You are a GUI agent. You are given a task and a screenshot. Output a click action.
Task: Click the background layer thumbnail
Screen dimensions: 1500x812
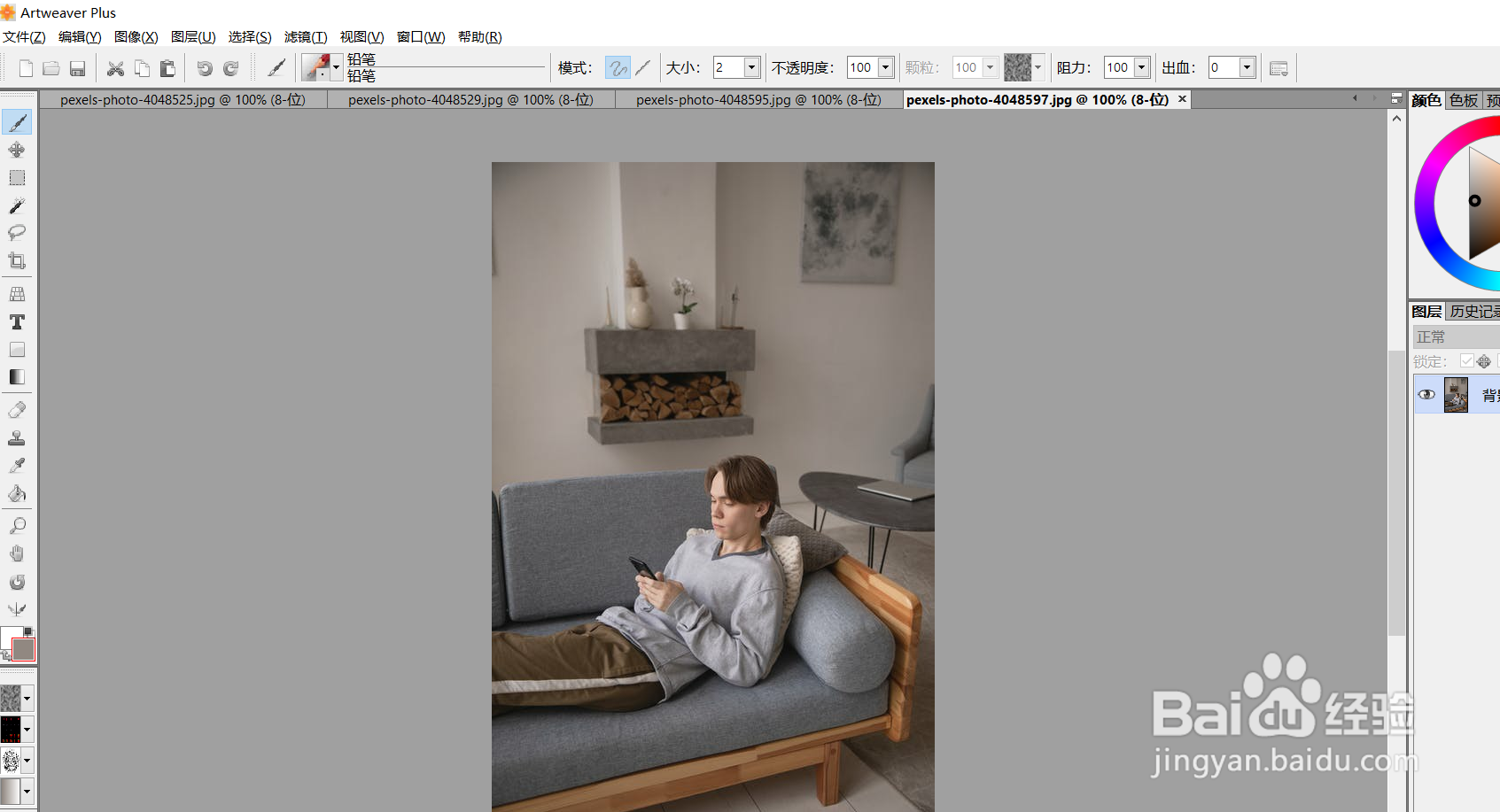(1456, 395)
